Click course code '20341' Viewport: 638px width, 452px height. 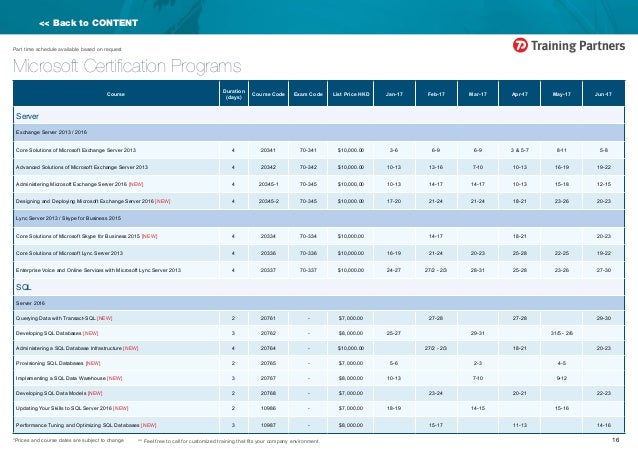[268, 150]
